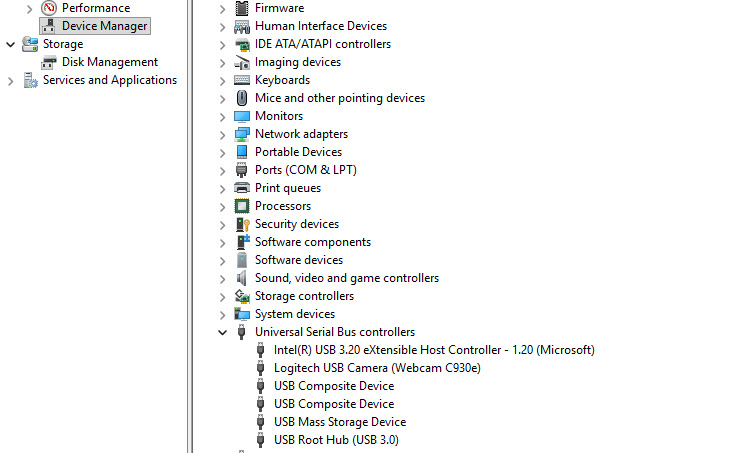
Task: Click the Storage controllers icon
Action: (x=242, y=296)
